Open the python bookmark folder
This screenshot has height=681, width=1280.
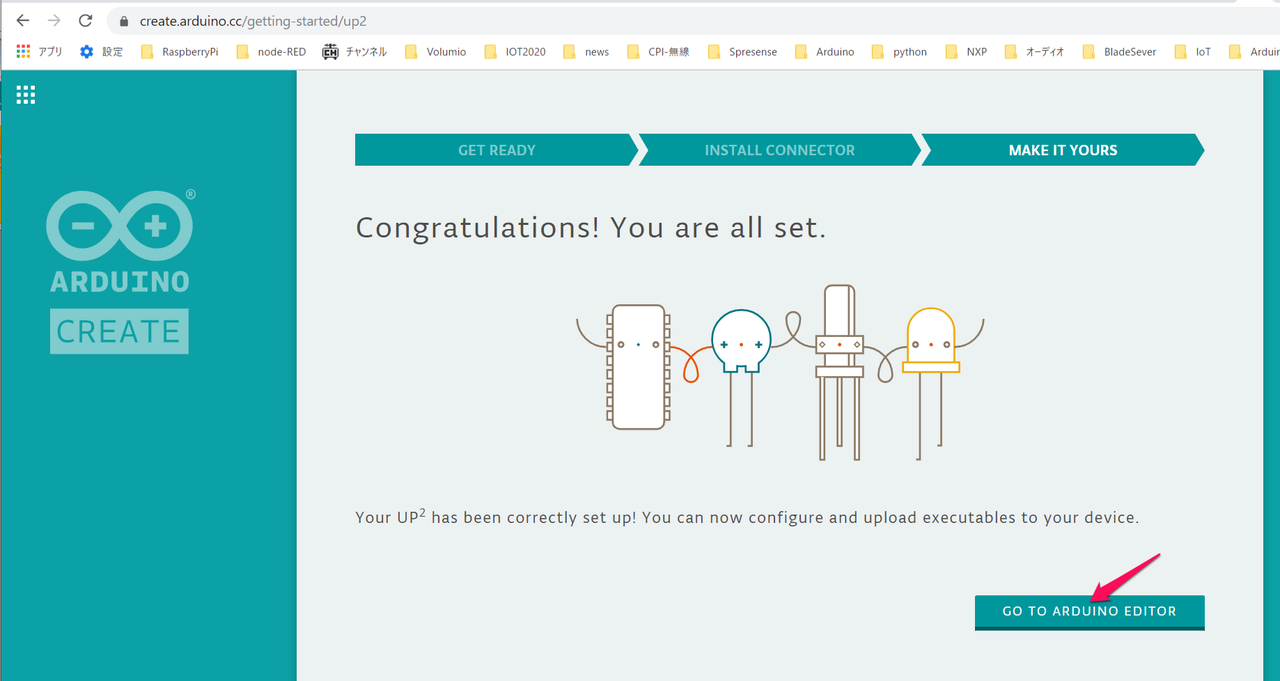tap(899, 52)
